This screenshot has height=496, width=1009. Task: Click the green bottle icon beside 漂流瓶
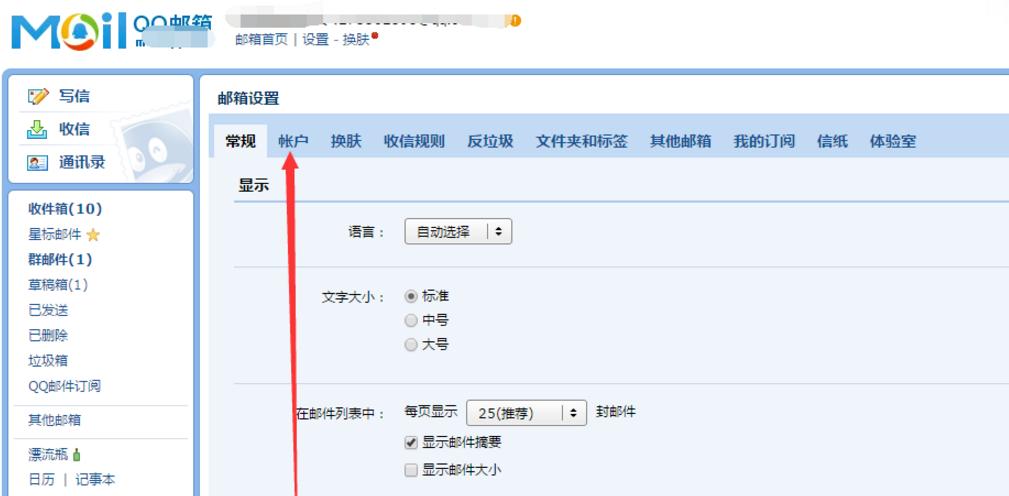coord(77,455)
